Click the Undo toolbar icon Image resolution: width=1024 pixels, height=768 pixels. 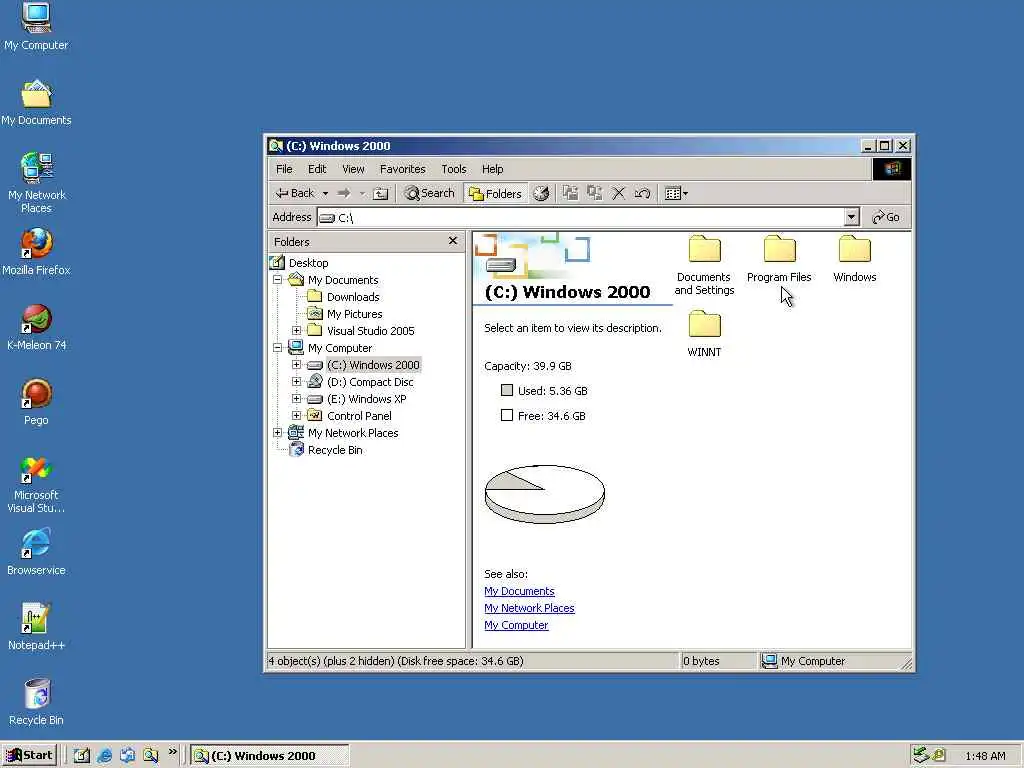[642, 193]
